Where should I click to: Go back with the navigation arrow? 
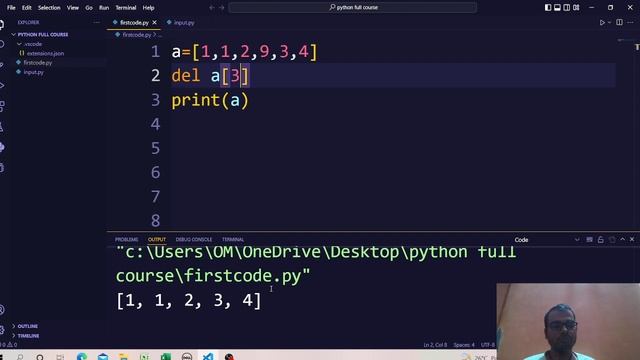211,8
